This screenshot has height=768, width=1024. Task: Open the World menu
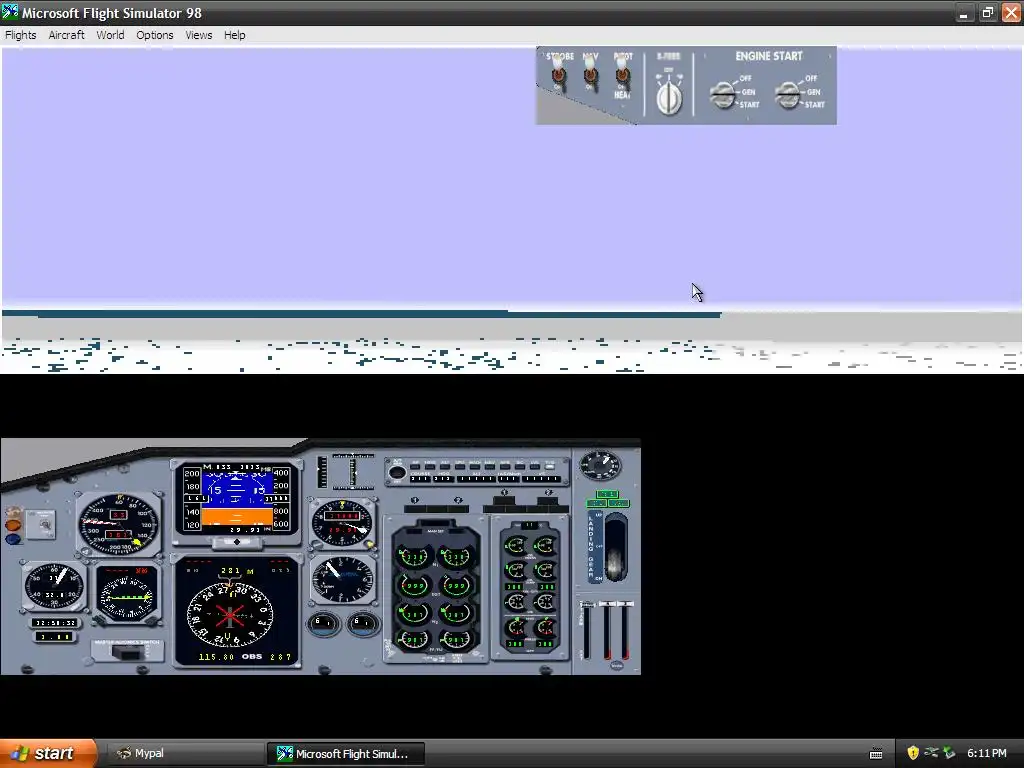click(x=110, y=35)
